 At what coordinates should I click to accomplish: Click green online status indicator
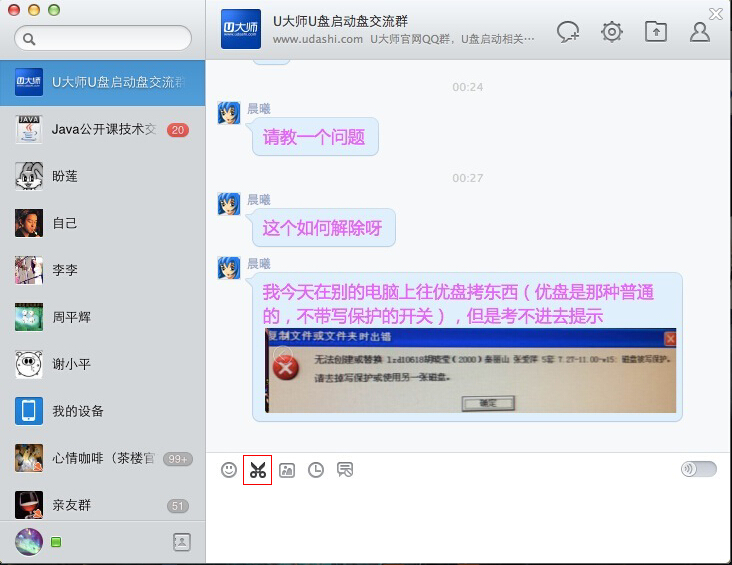tap(56, 542)
